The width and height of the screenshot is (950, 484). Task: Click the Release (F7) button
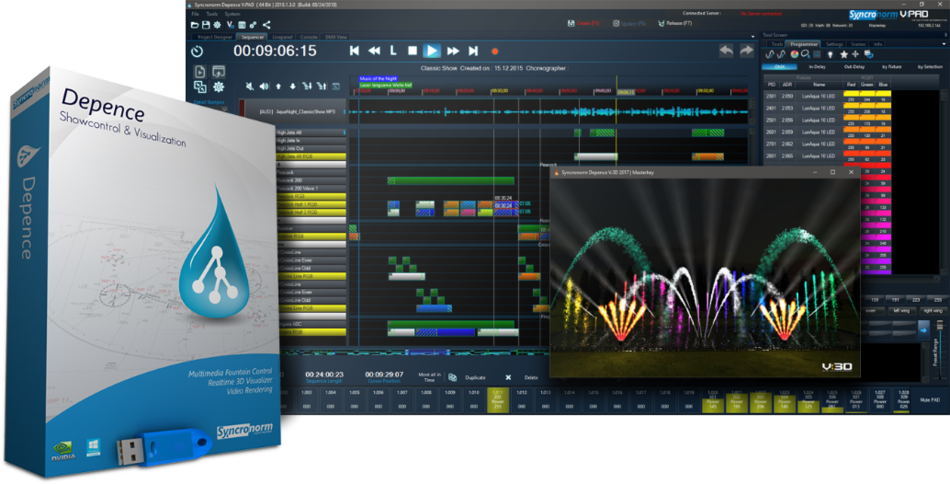point(673,21)
